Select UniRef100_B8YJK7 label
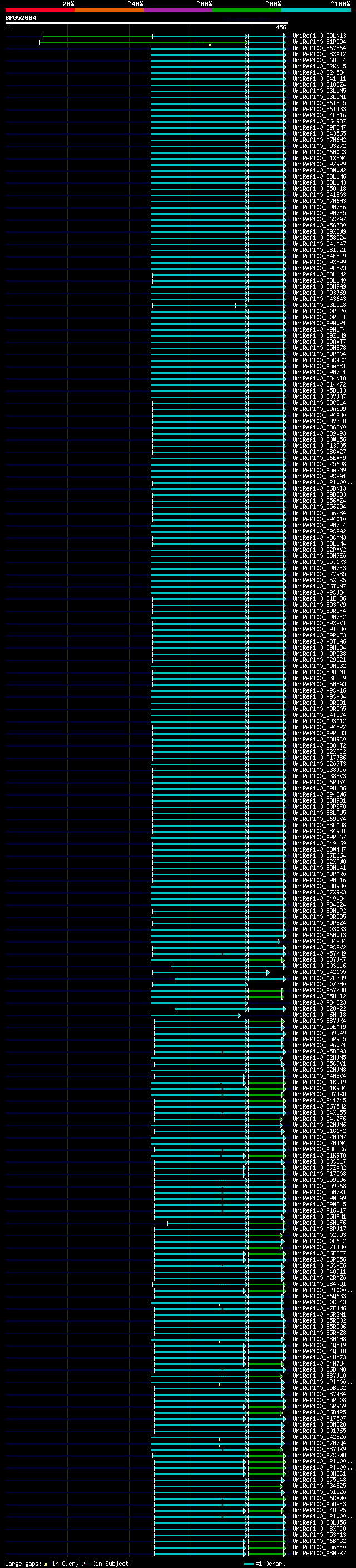Image resolution: width=356 pixels, height=1568 pixels. (x=319, y=959)
